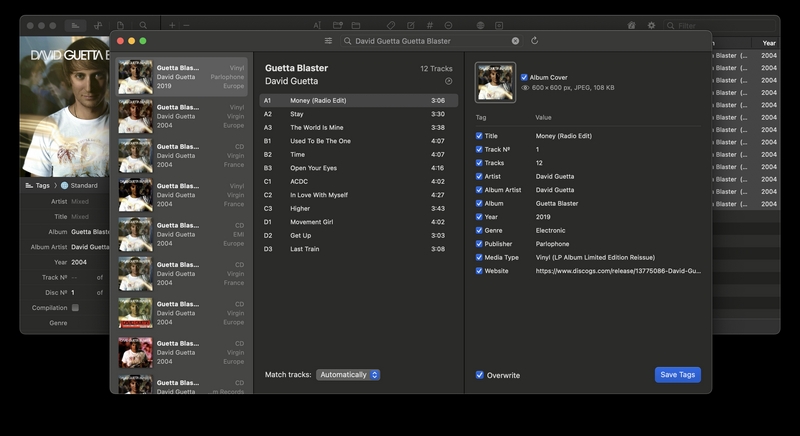Image resolution: width=800 pixels, height=436 pixels.
Task: Uncheck the Album Artist tag checkbox
Action: point(479,190)
